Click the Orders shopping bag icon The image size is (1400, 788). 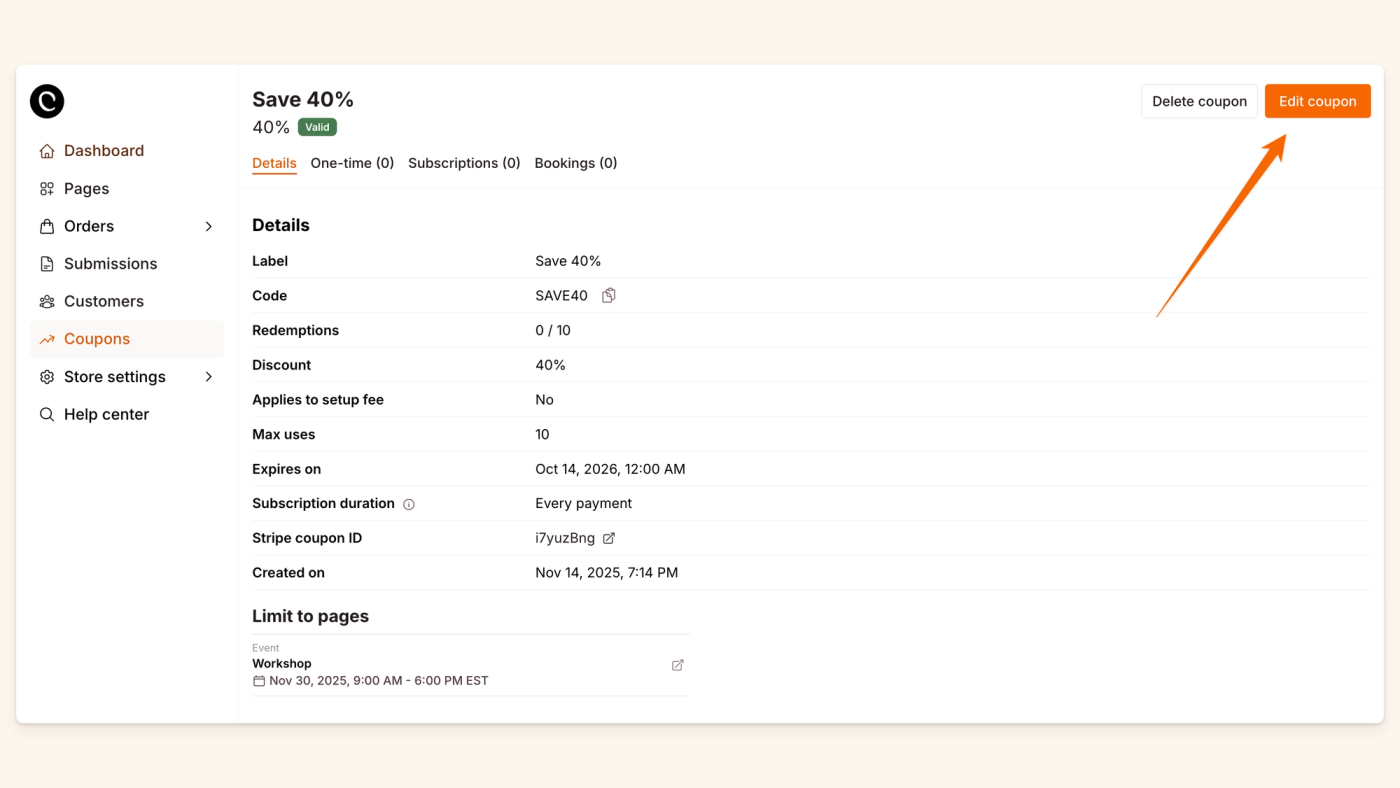[47, 227]
